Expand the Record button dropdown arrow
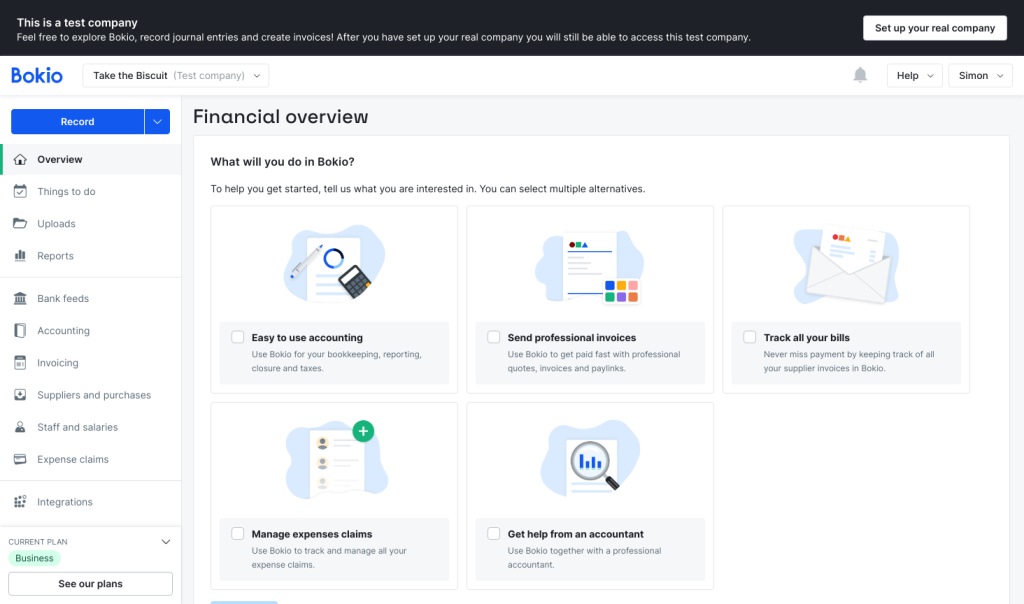 [x=158, y=121]
